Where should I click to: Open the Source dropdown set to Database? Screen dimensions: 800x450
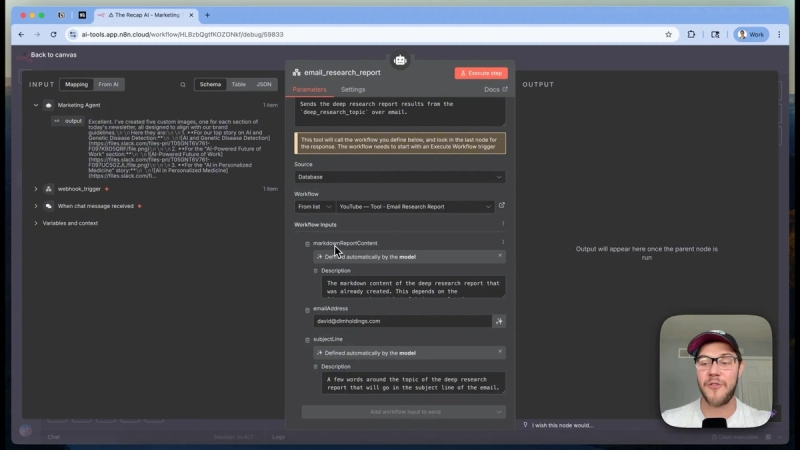tap(400, 177)
